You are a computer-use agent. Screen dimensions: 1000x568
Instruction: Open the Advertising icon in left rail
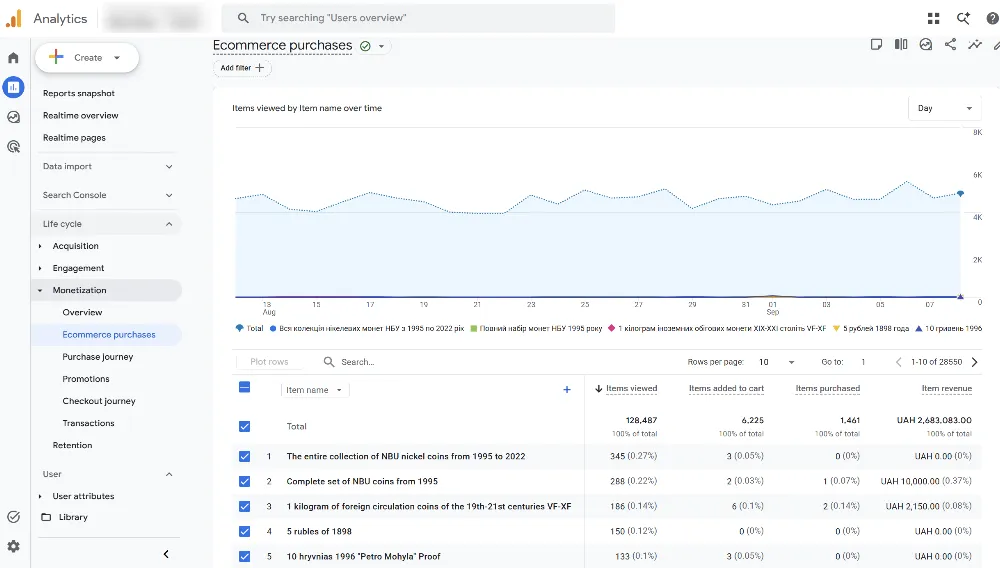click(x=13, y=147)
